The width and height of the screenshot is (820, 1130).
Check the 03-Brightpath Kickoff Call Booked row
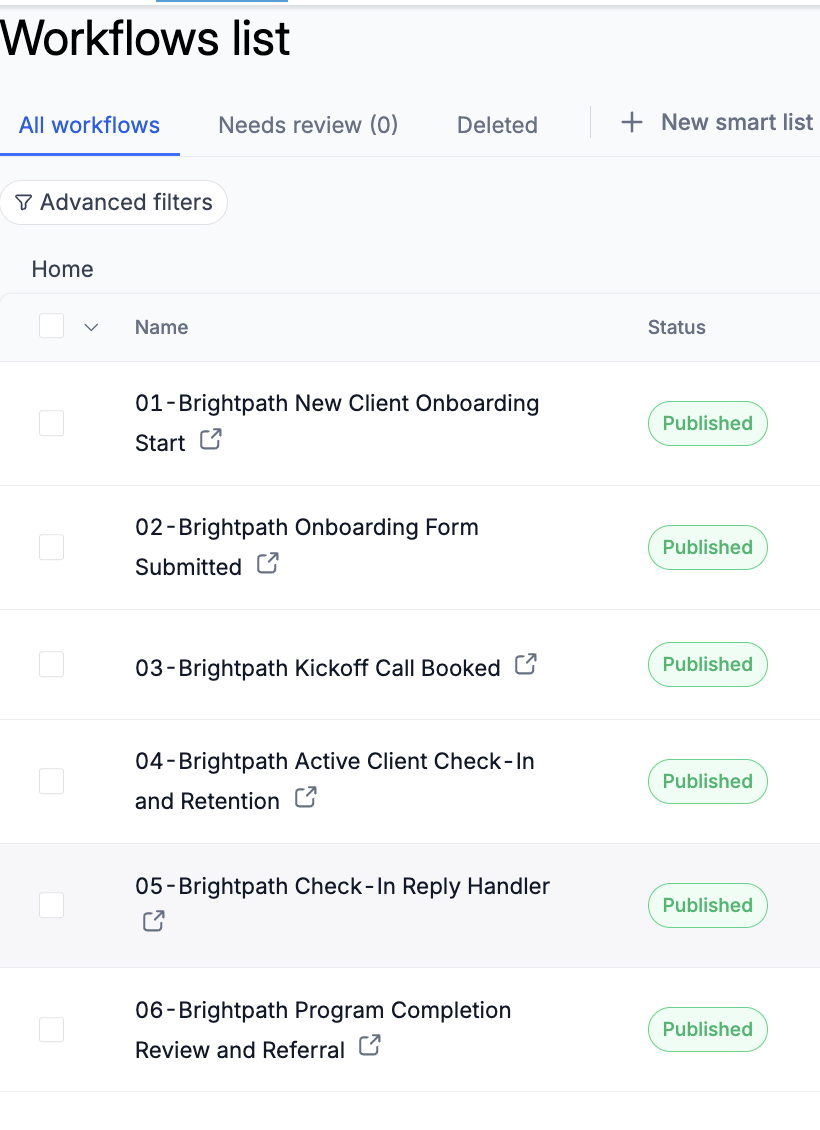pos(51,664)
